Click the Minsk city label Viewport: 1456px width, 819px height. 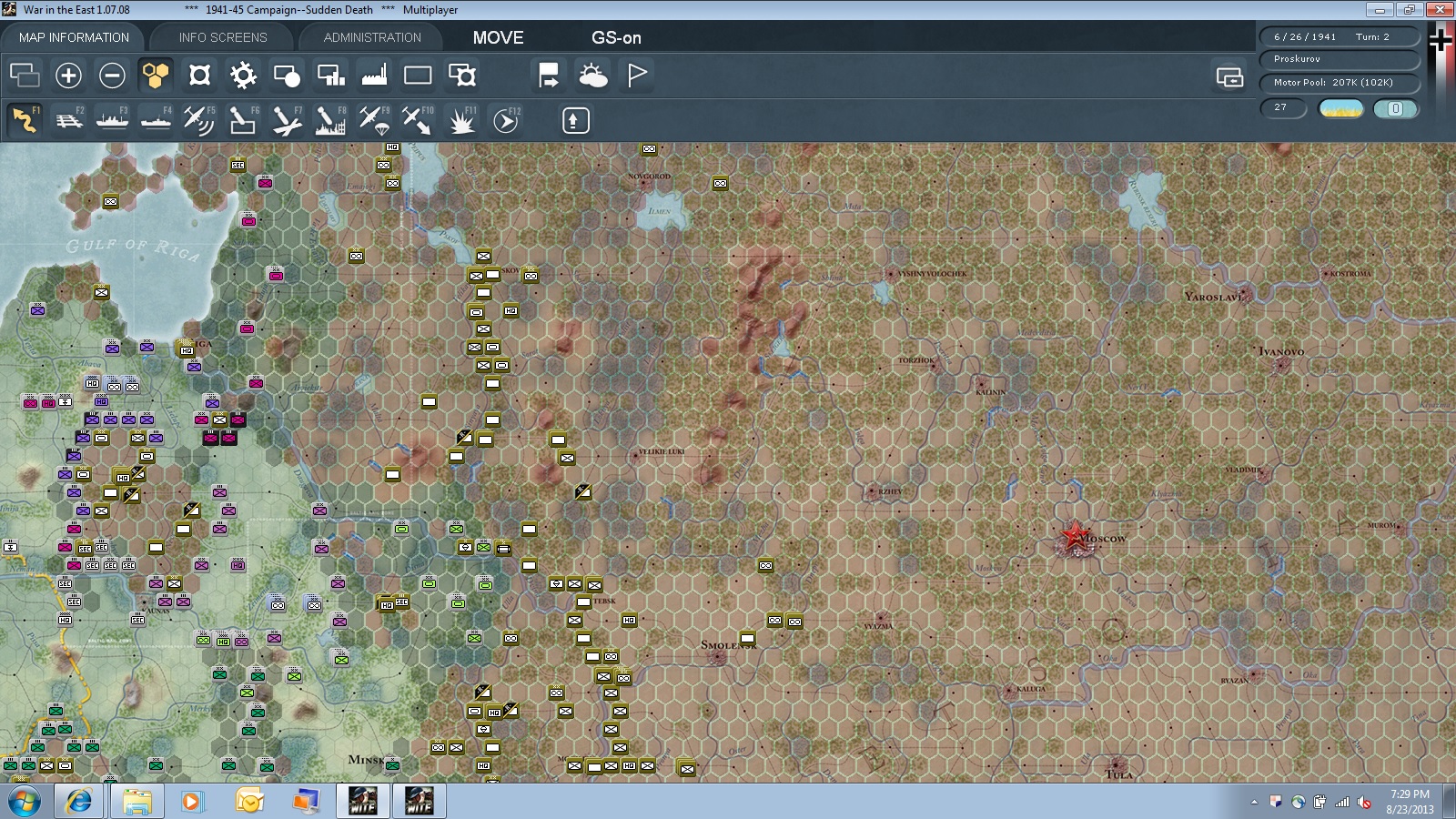366,760
